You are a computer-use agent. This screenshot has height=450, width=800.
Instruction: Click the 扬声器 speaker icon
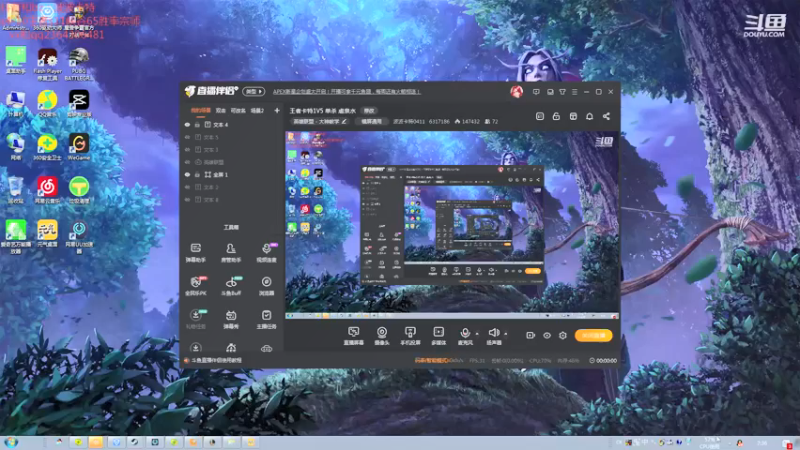(493, 334)
